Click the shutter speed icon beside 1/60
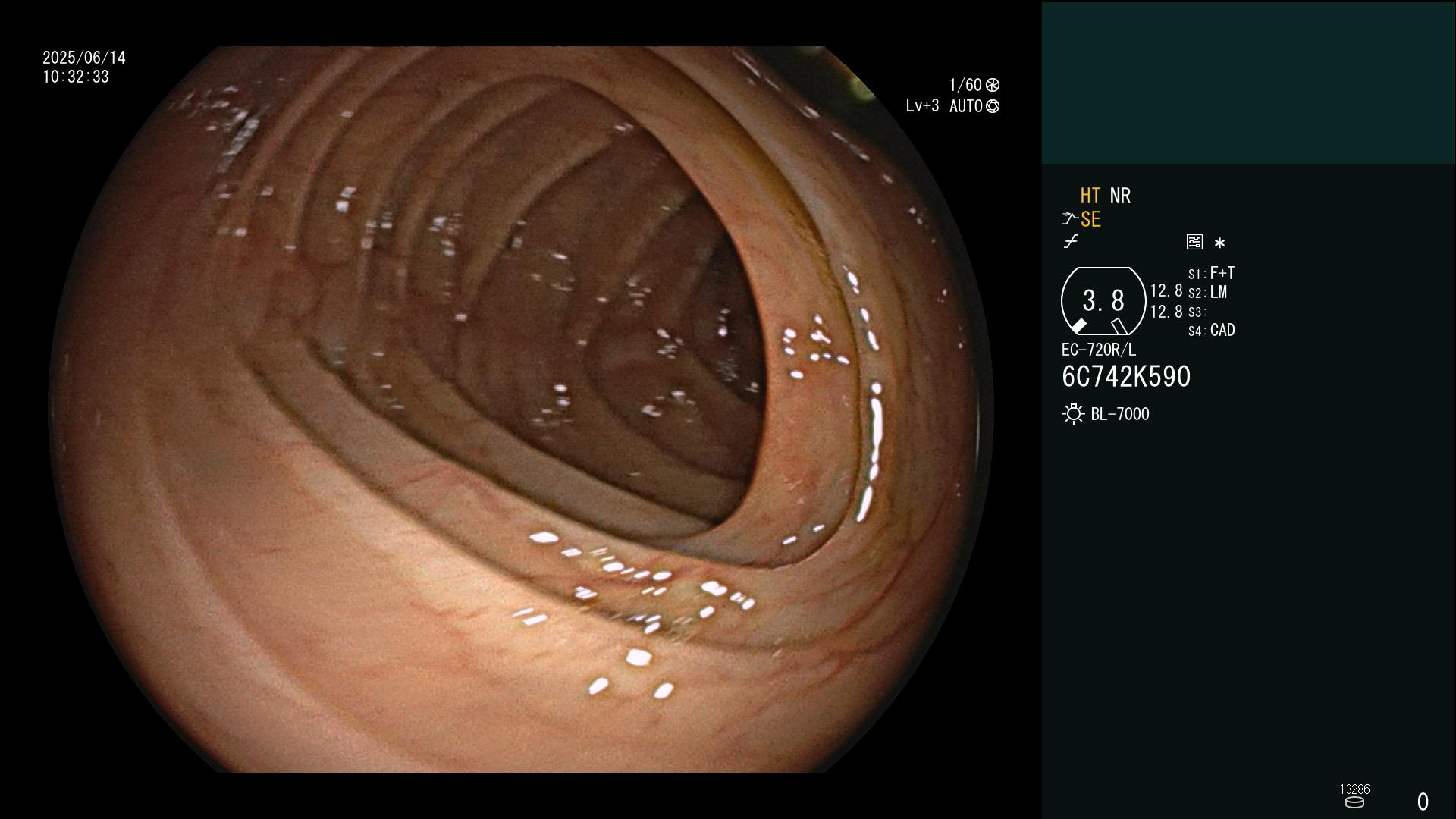 [x=993, y=85]
